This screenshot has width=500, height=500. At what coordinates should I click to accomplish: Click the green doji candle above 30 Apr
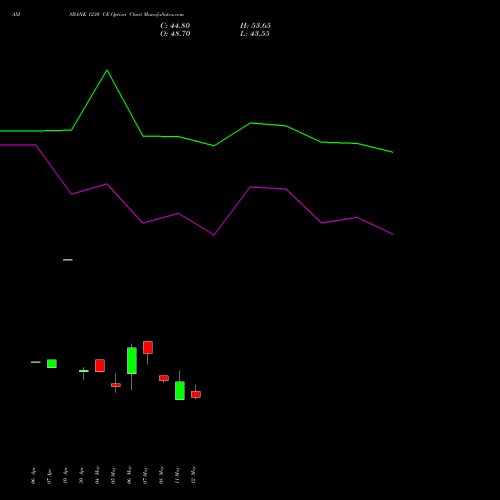84,371
